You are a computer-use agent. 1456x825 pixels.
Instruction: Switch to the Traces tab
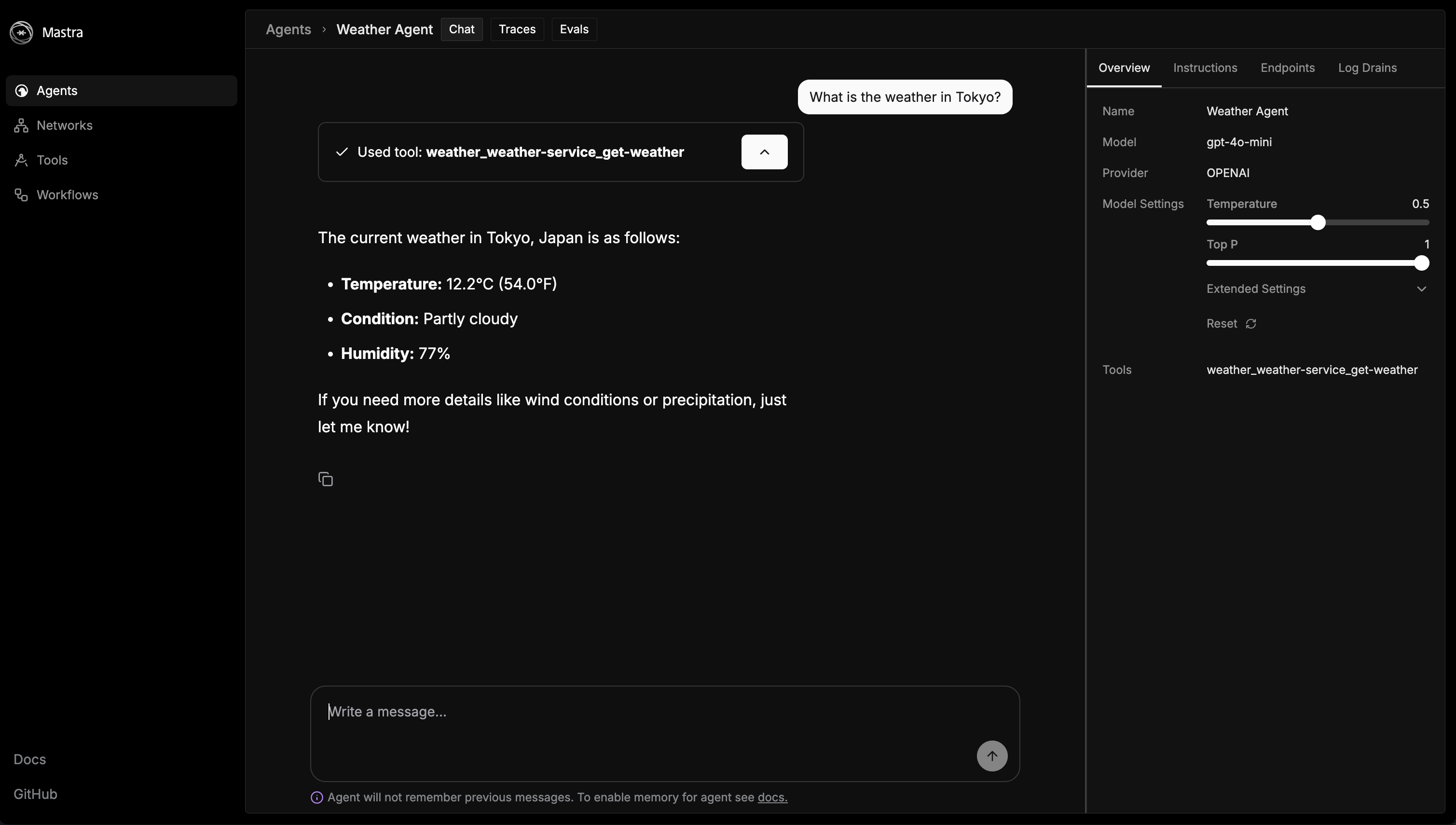517,29
